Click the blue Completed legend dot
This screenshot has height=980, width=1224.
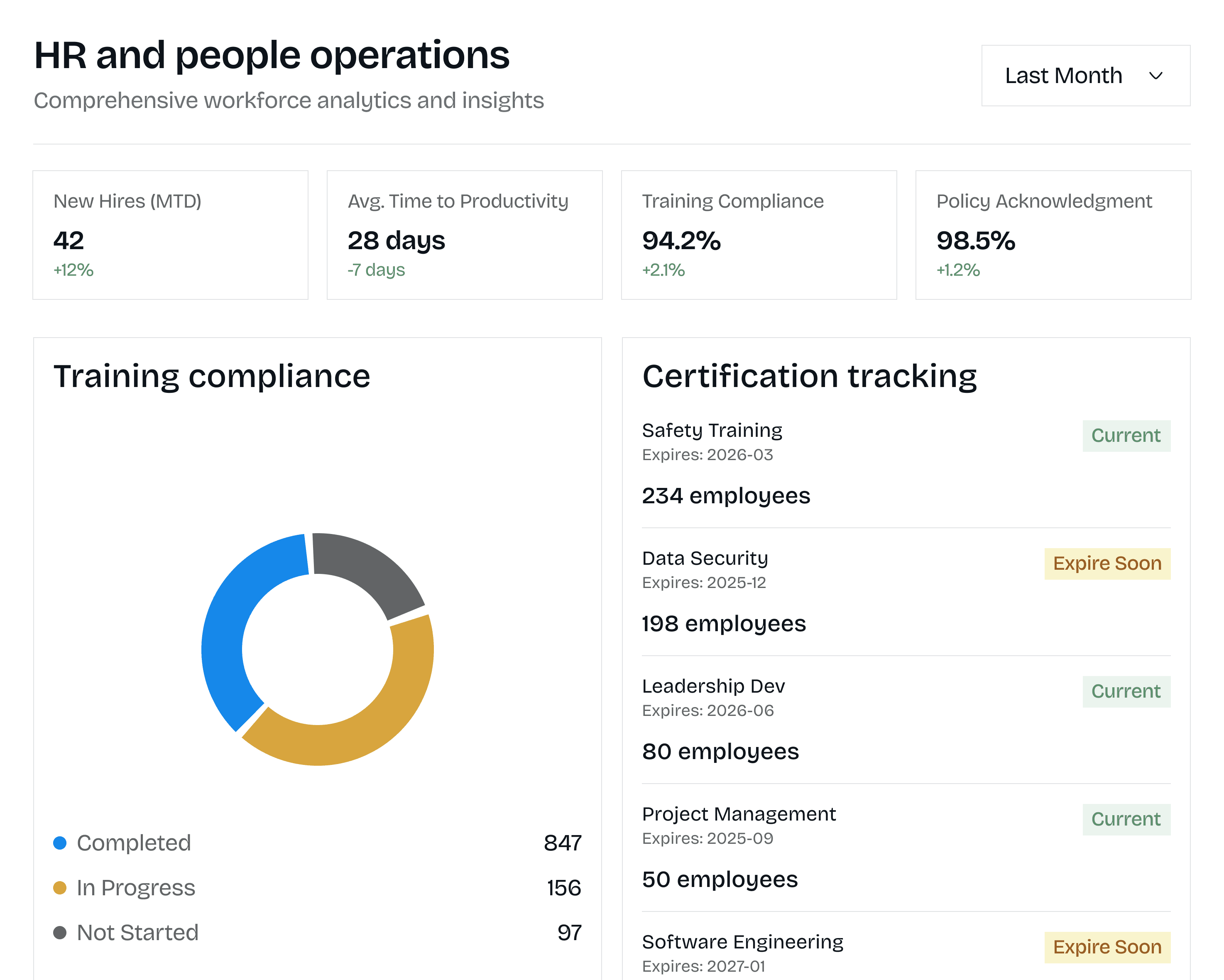[60, 843]
